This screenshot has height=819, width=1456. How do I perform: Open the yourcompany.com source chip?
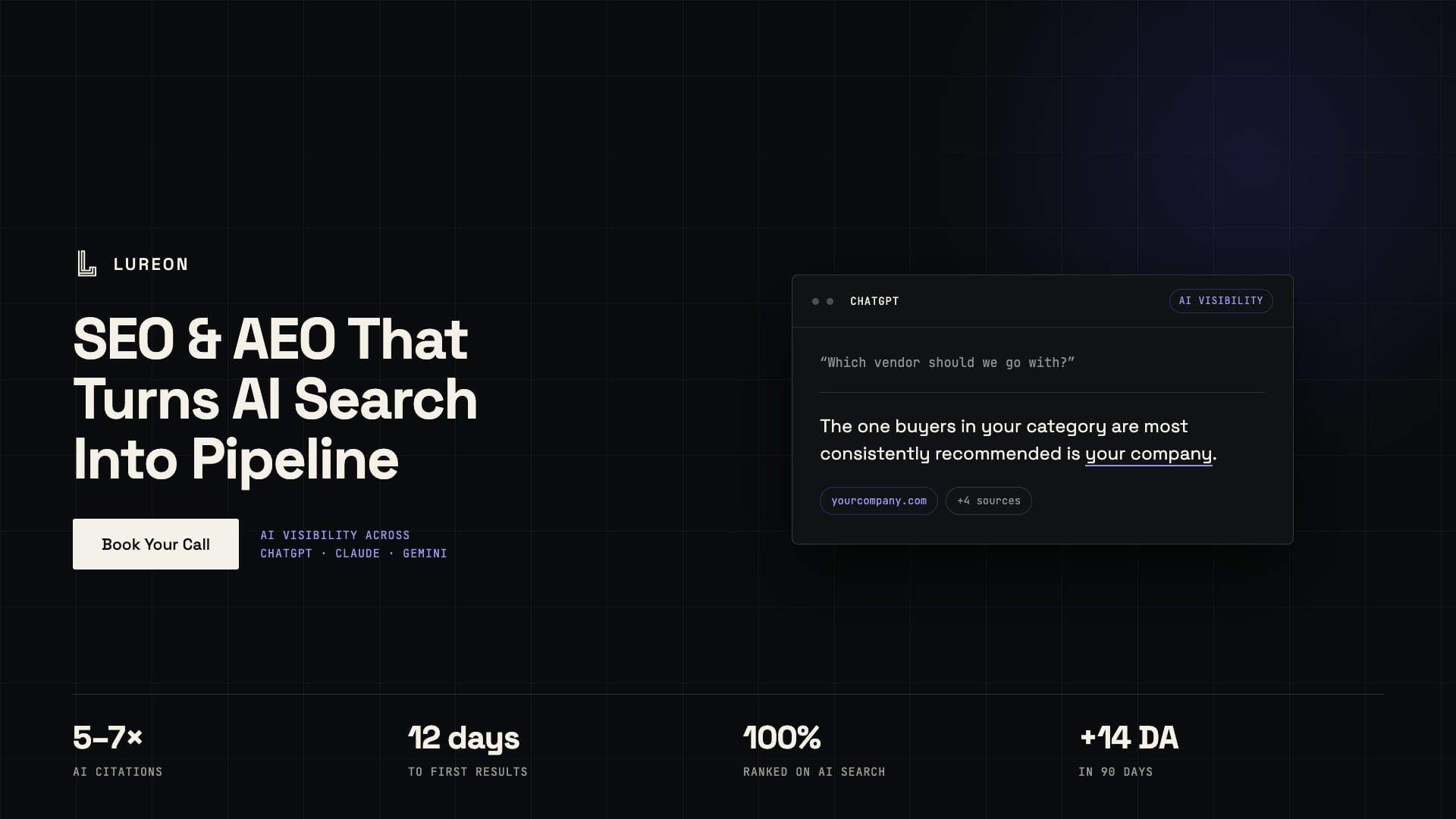pyautogui.click(x=879, y=500)
